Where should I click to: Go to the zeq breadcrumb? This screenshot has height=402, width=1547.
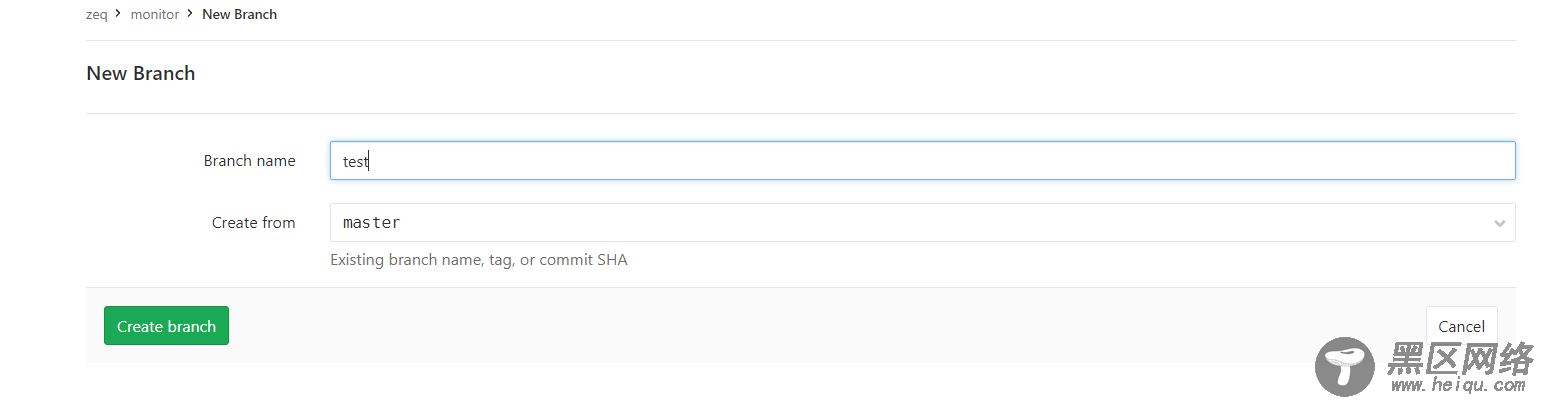(97, 15)
